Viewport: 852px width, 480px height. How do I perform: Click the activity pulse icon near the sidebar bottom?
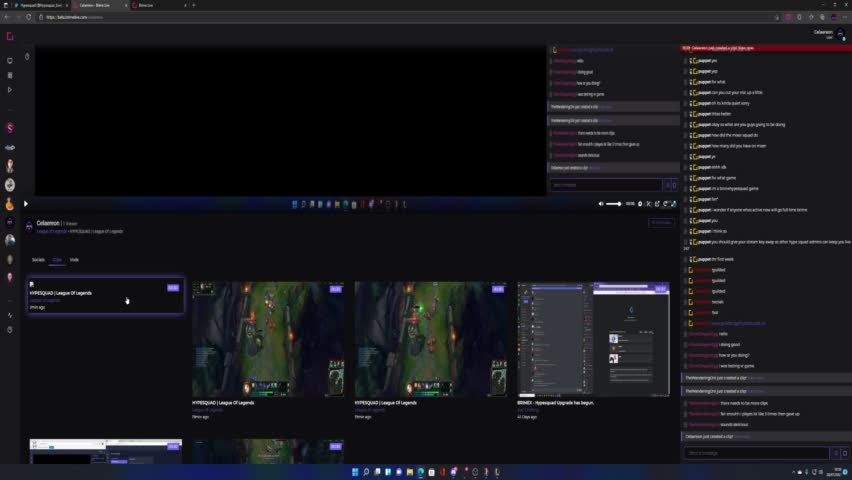10,315
